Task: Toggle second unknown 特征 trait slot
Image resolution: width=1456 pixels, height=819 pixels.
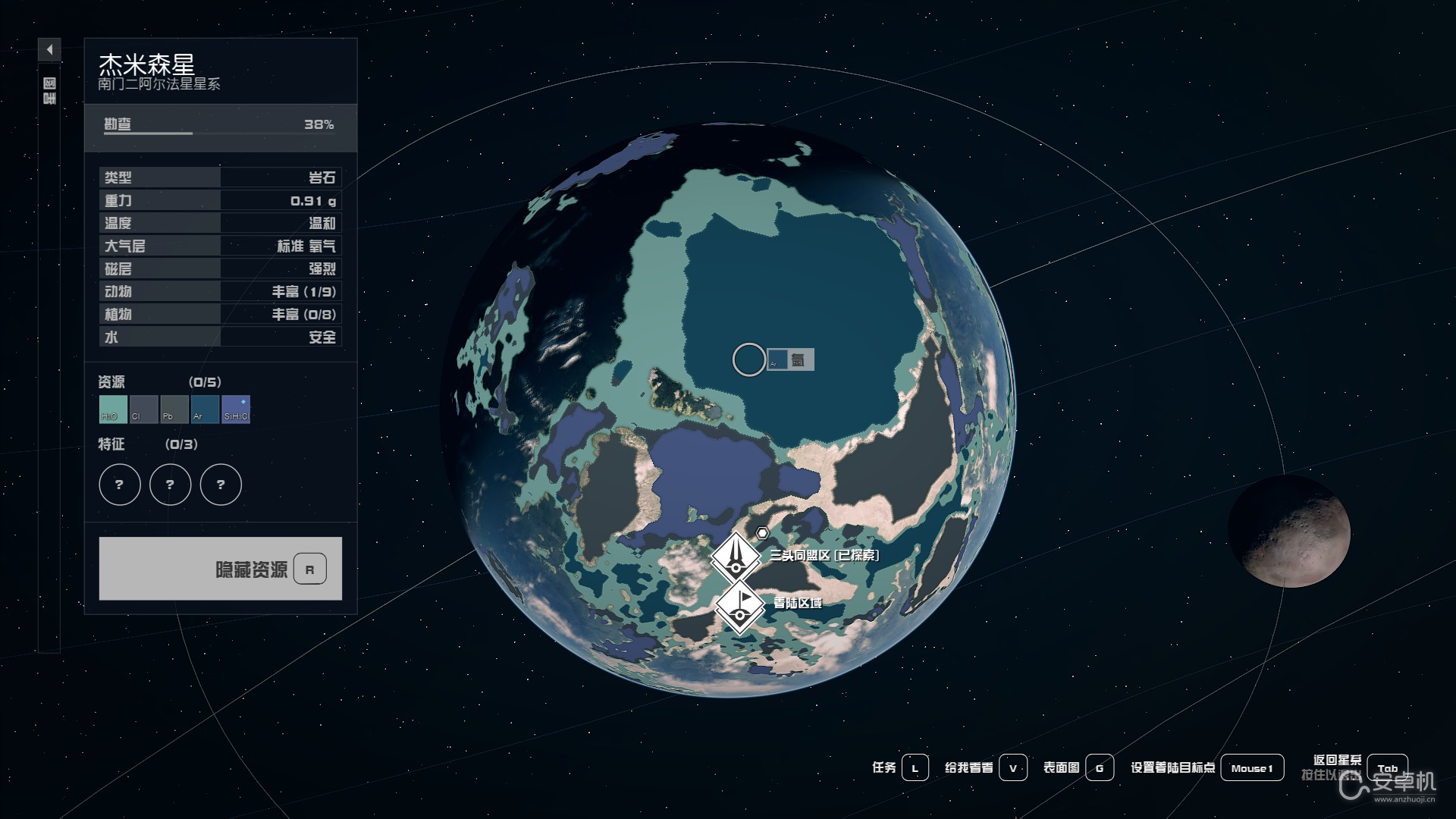Action: tap(170, 485)
